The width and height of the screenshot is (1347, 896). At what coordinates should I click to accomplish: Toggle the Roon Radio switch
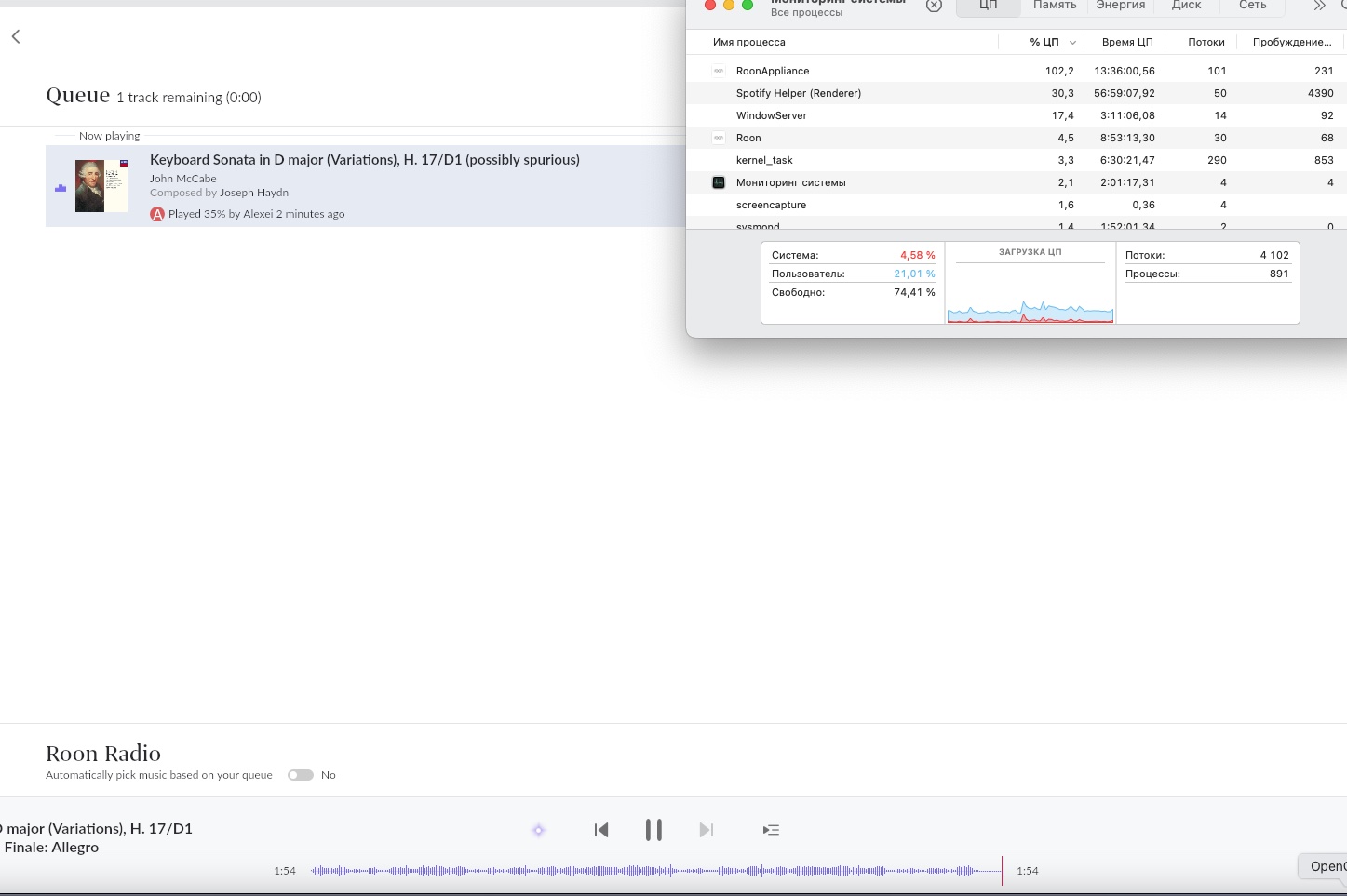click(x=301, y=775)
